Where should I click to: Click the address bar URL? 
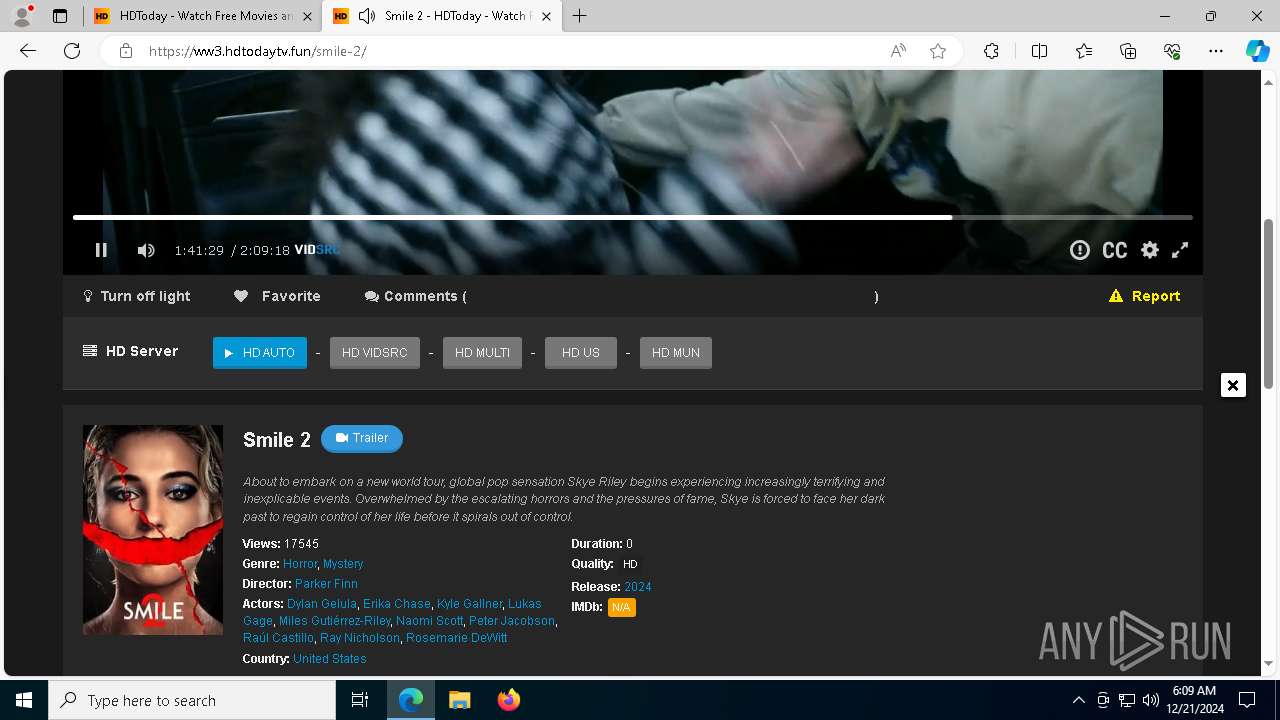tap(258, 51)
